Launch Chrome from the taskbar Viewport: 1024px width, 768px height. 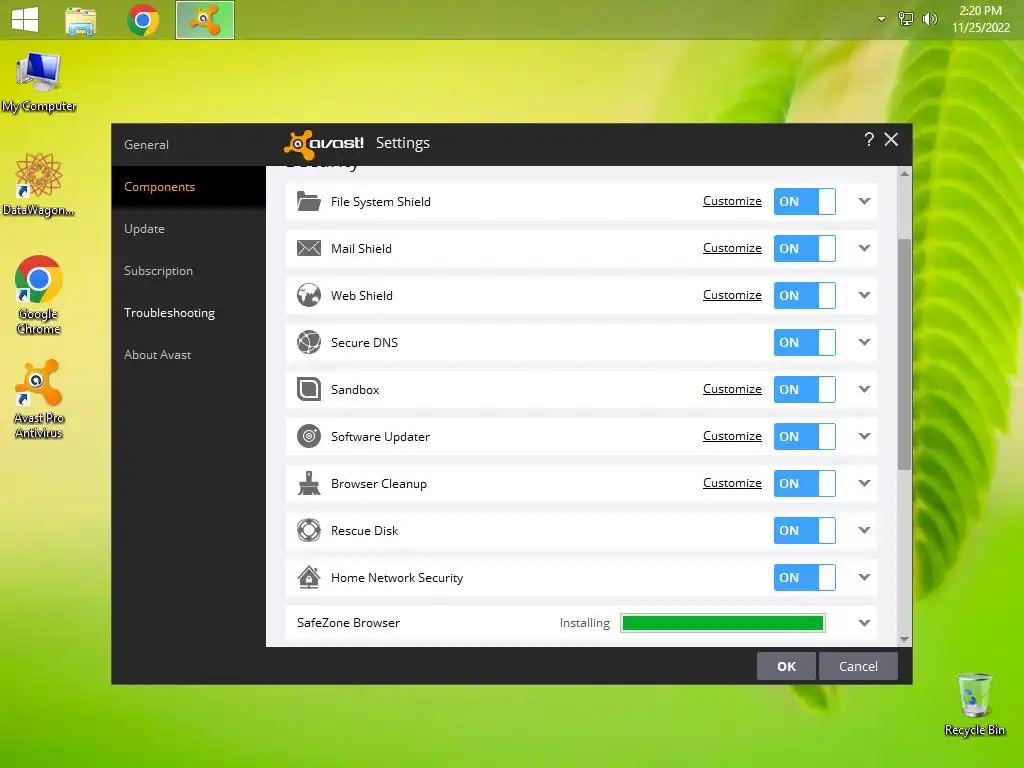143,20
